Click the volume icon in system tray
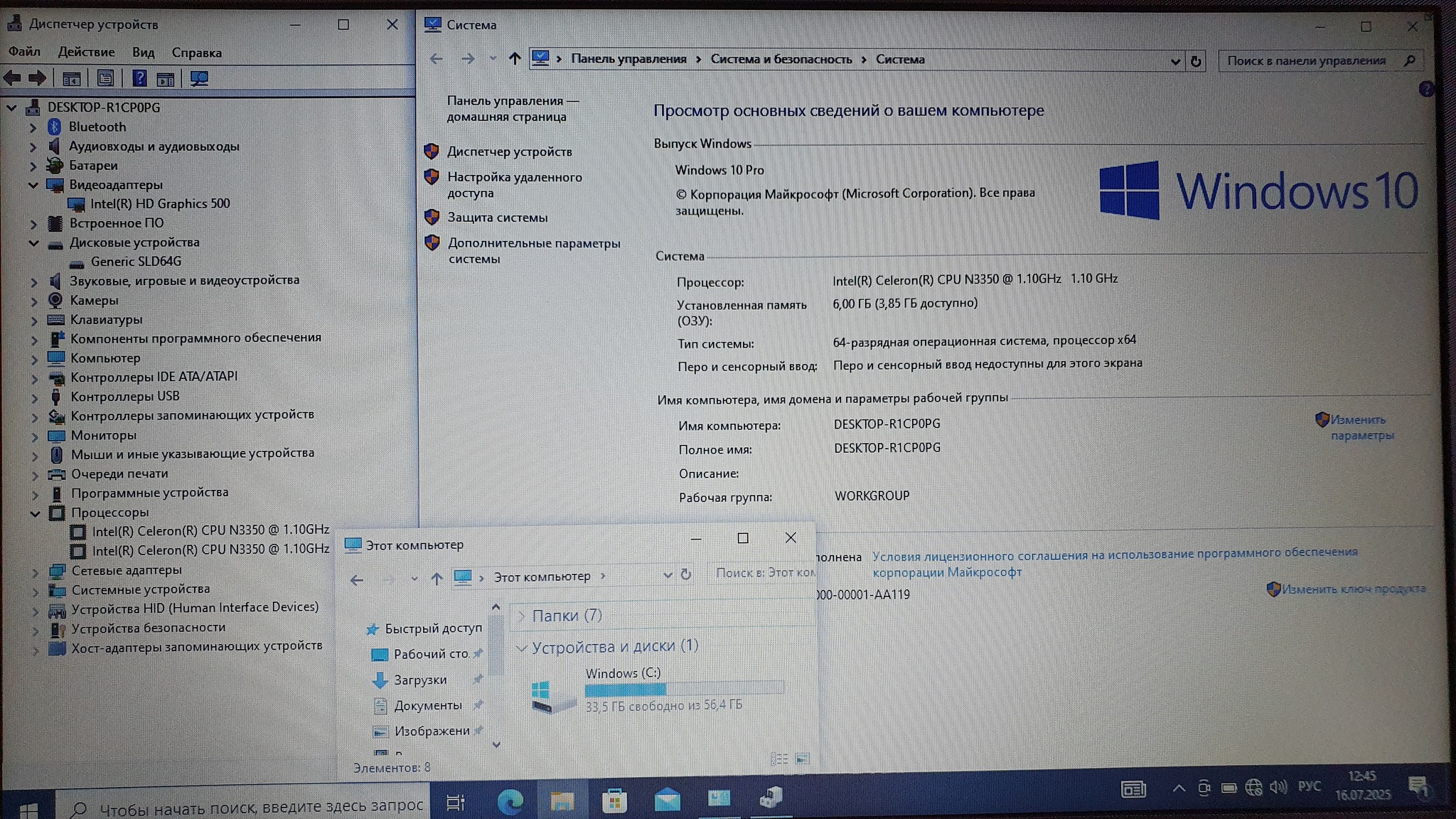Image resolution: width=1456 pixels, height=819 pixels. click(1278, 787)
